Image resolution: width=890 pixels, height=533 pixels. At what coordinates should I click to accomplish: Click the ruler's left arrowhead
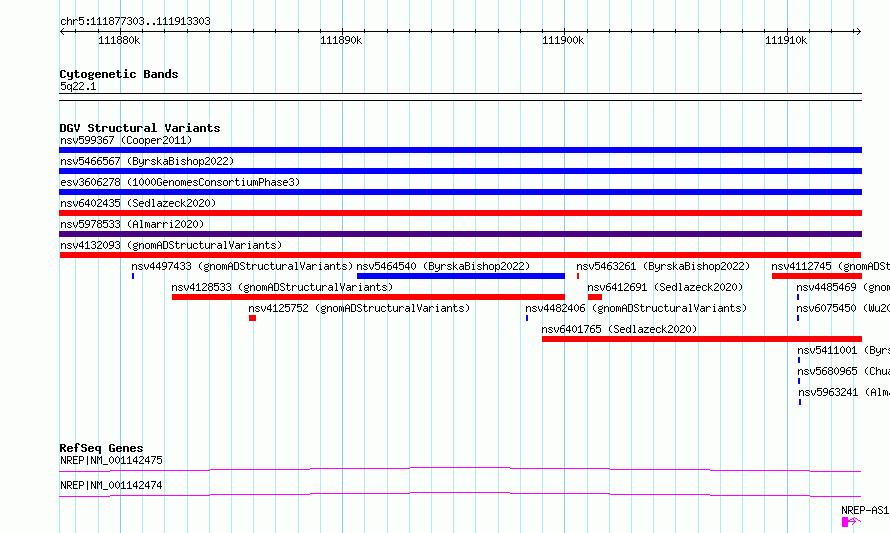coord(62,32)
